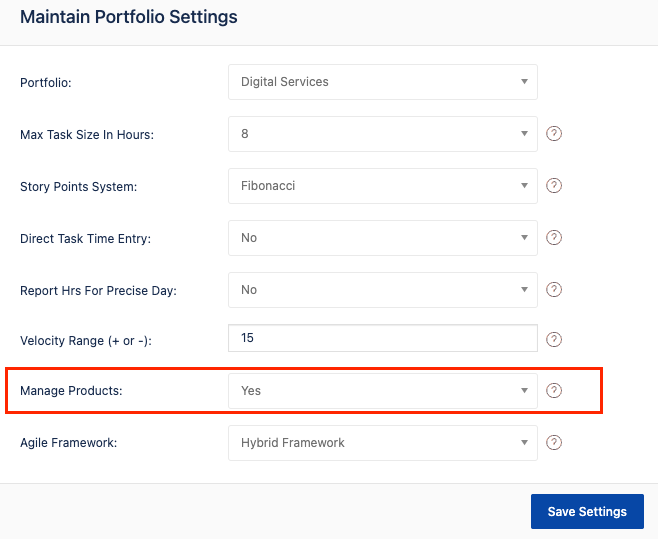Click help icon beside Velocity Range field
The image size is (658, 539).
pos(554,339)
